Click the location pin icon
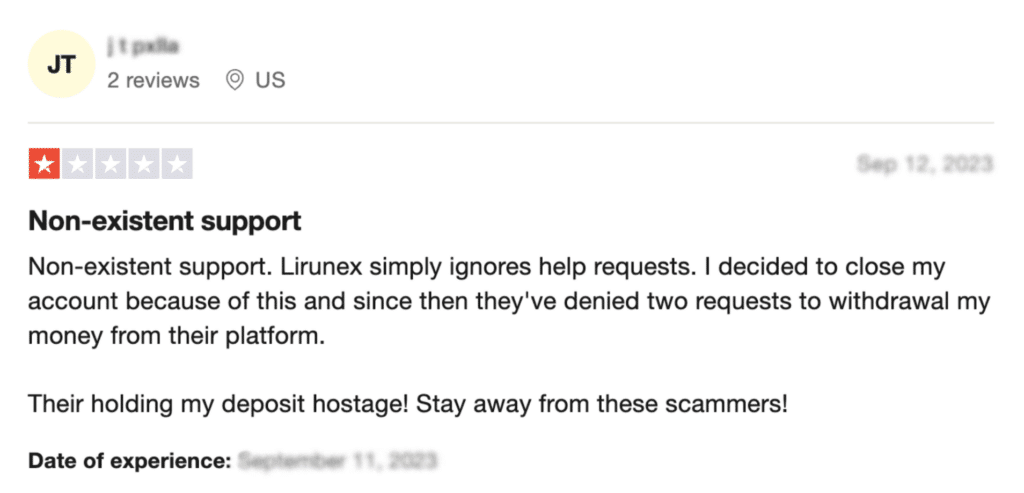 234,80
